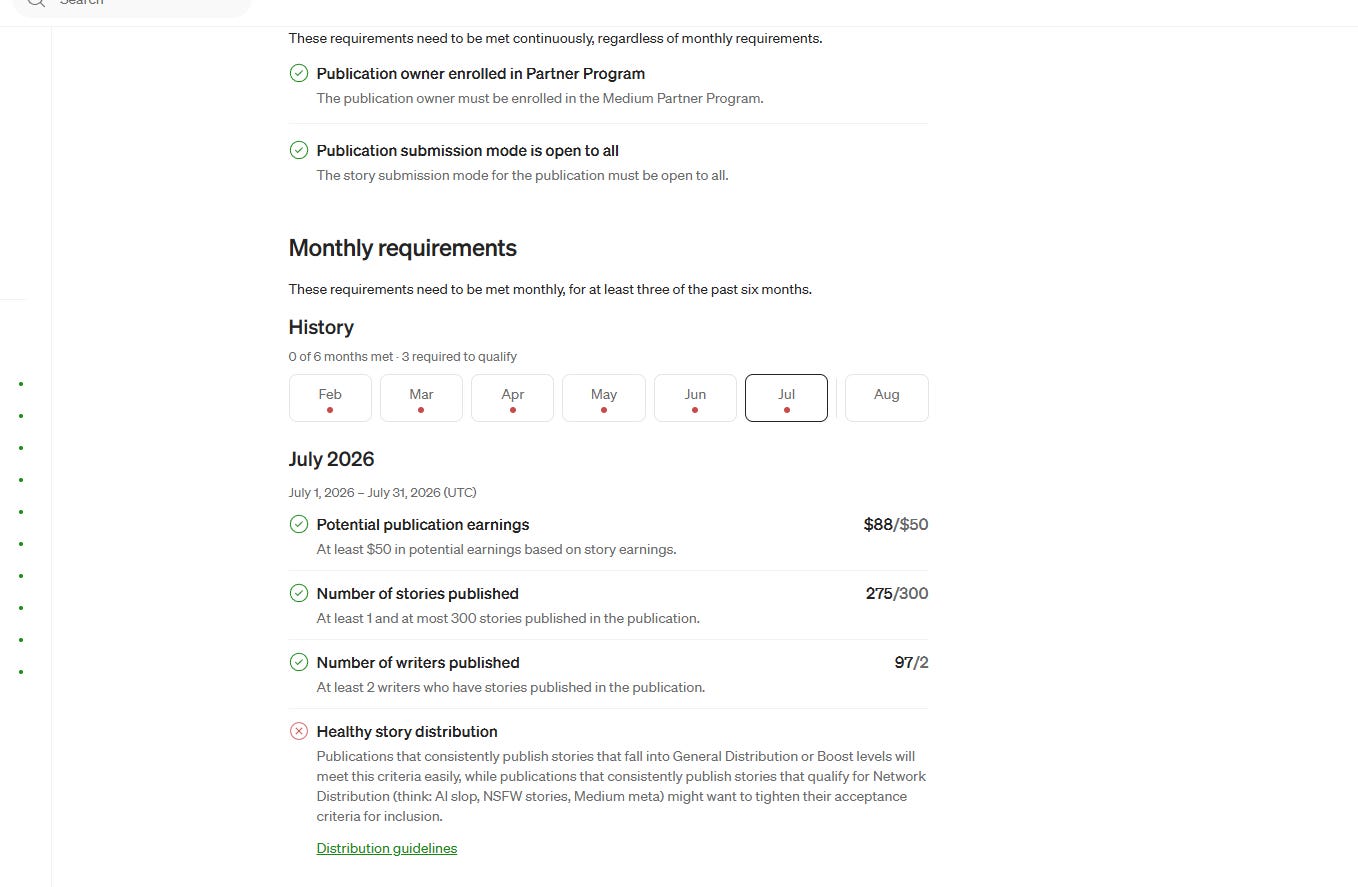This screenshot has height=887, width=1358.
Task: Click check icon for Number of stories published
Action: pos(298,593)
